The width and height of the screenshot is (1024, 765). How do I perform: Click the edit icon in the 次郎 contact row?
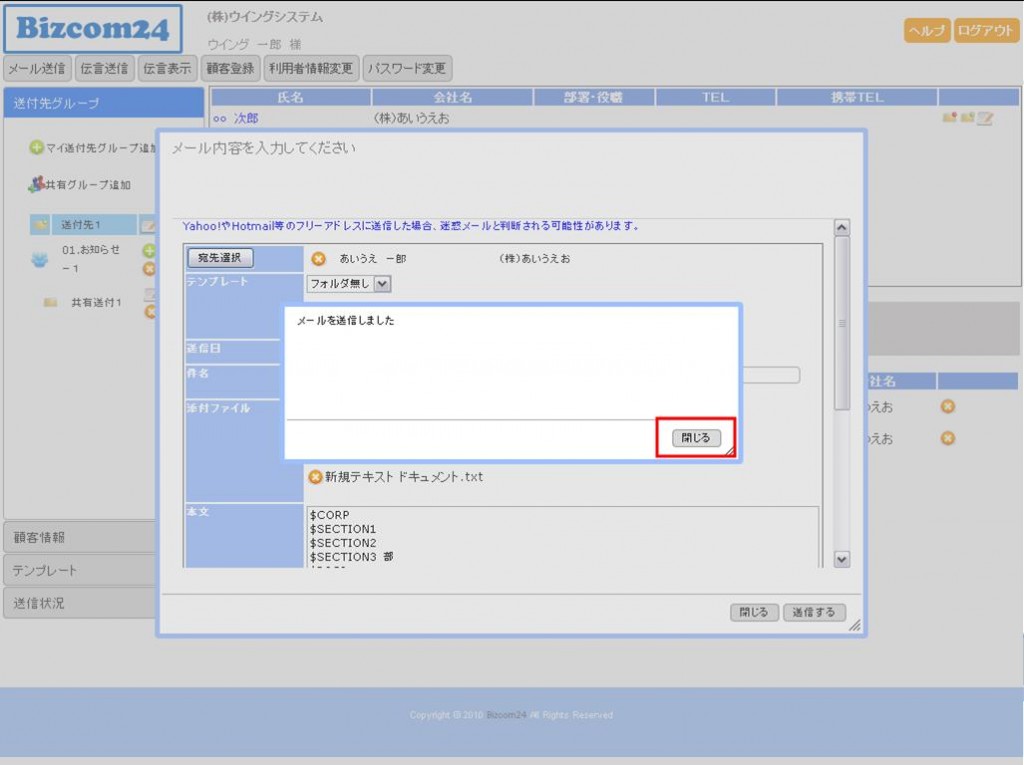[985, 118]
